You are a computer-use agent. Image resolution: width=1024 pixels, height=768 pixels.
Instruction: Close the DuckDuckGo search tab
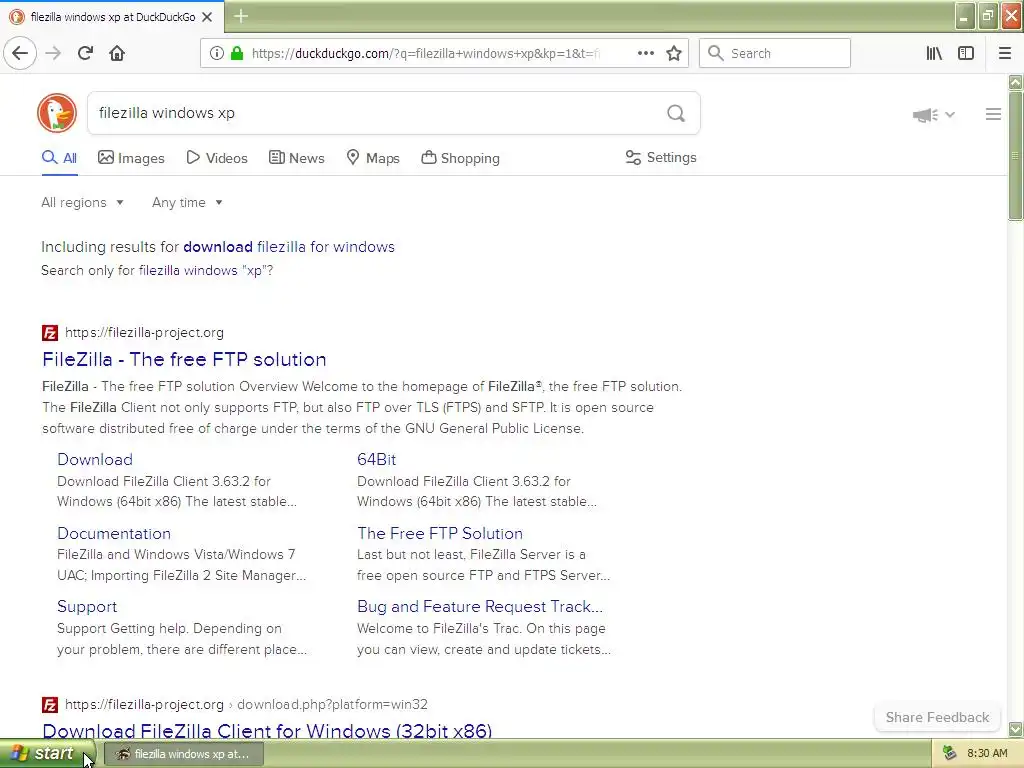click(207, 17)
